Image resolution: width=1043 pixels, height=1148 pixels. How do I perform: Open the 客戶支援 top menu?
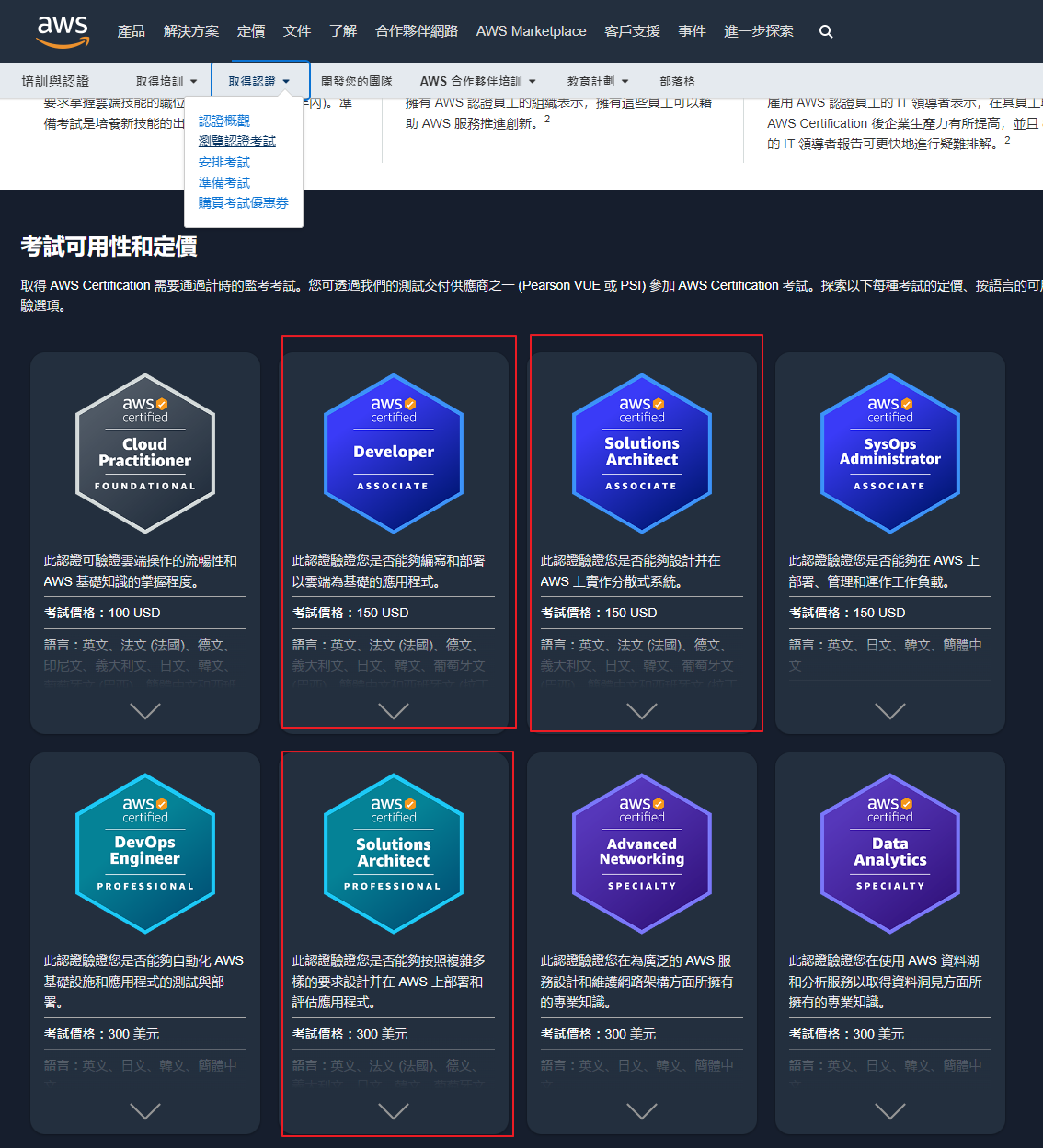[x=633, y=31]
